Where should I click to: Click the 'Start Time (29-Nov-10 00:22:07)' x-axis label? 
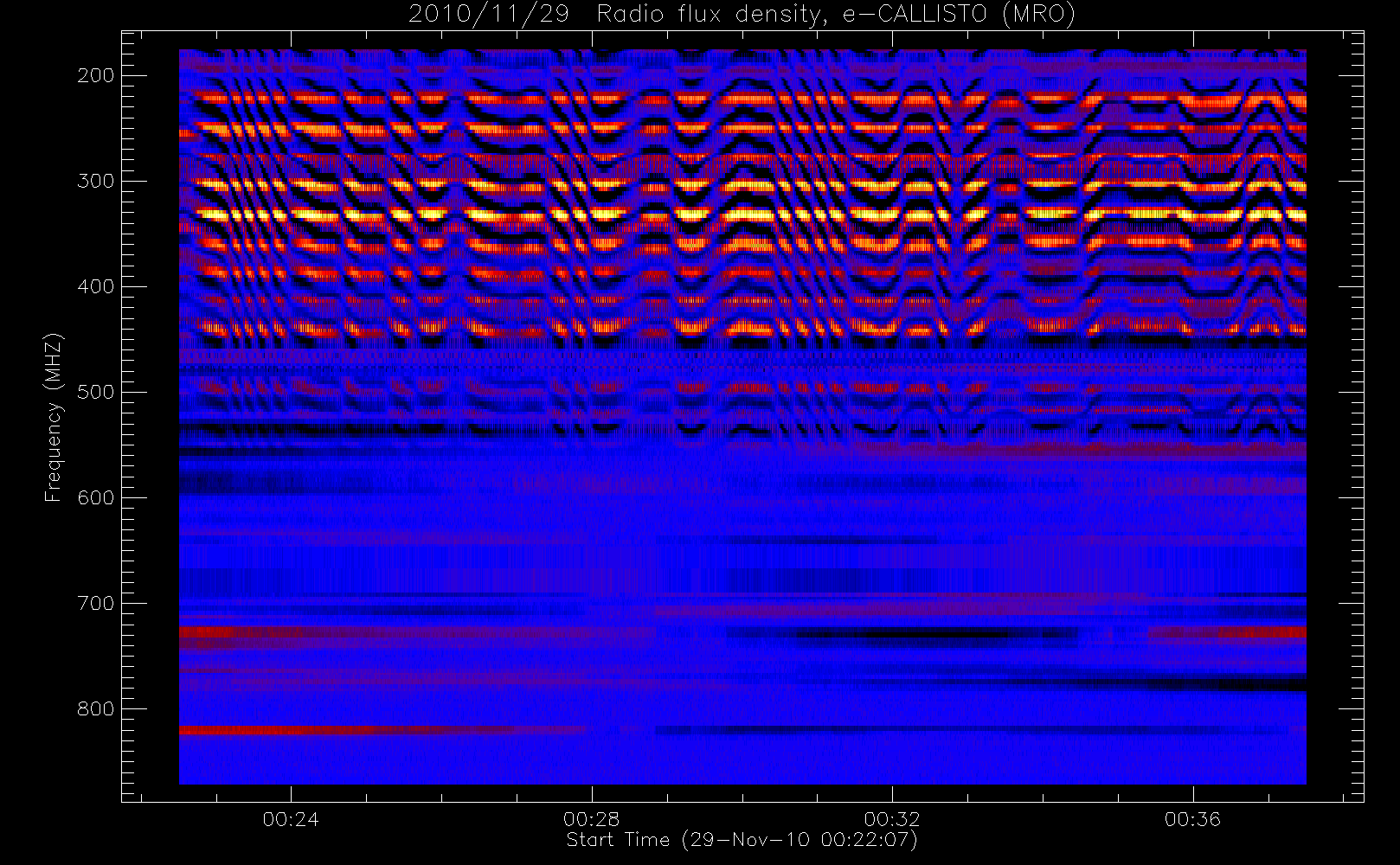pyautogui.click(x=742, y=840)
